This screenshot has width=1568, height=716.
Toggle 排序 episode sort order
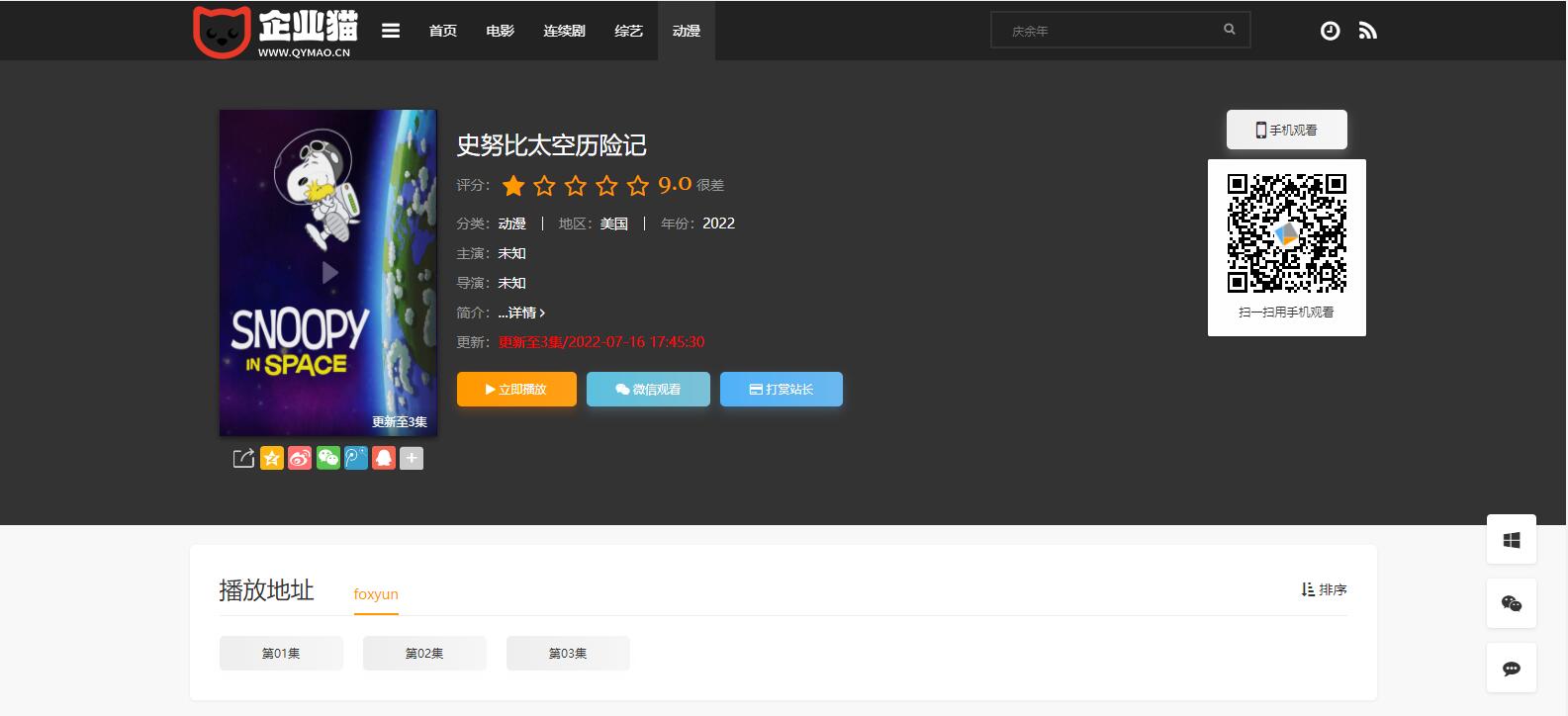click(1324, 589)
